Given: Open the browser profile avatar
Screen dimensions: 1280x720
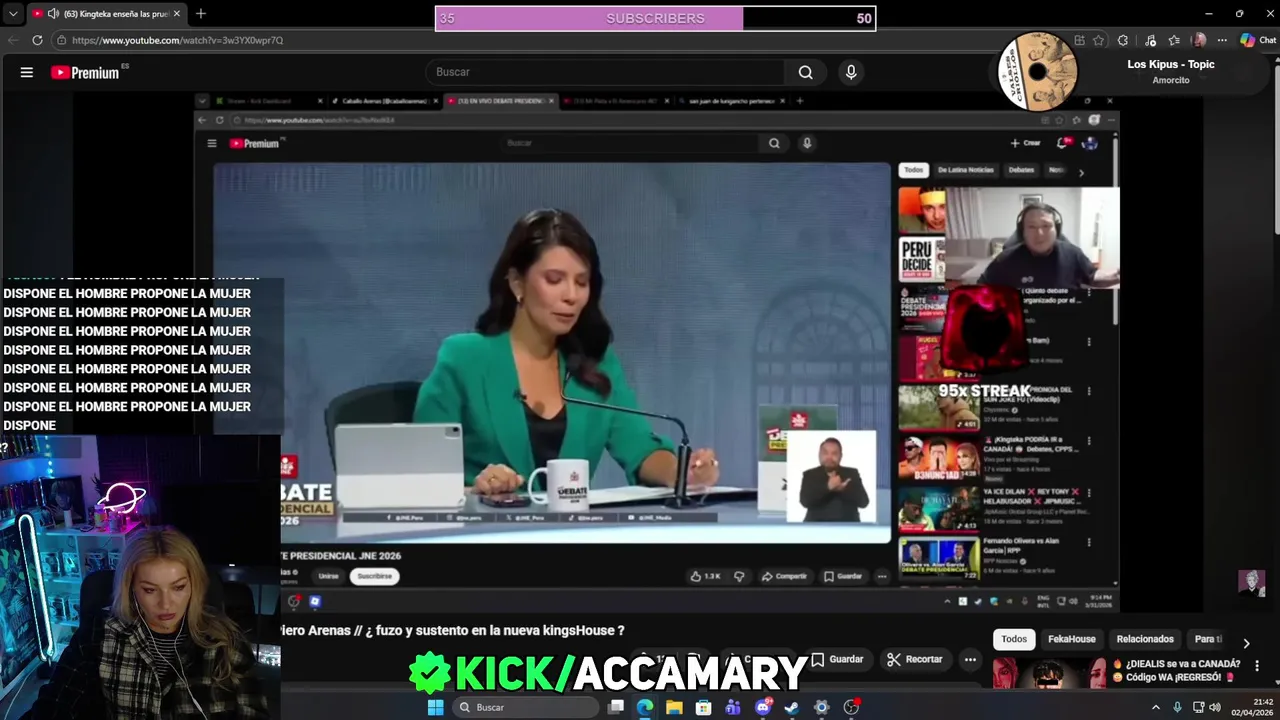Looking at the screenshot, I should point(1199,40).
